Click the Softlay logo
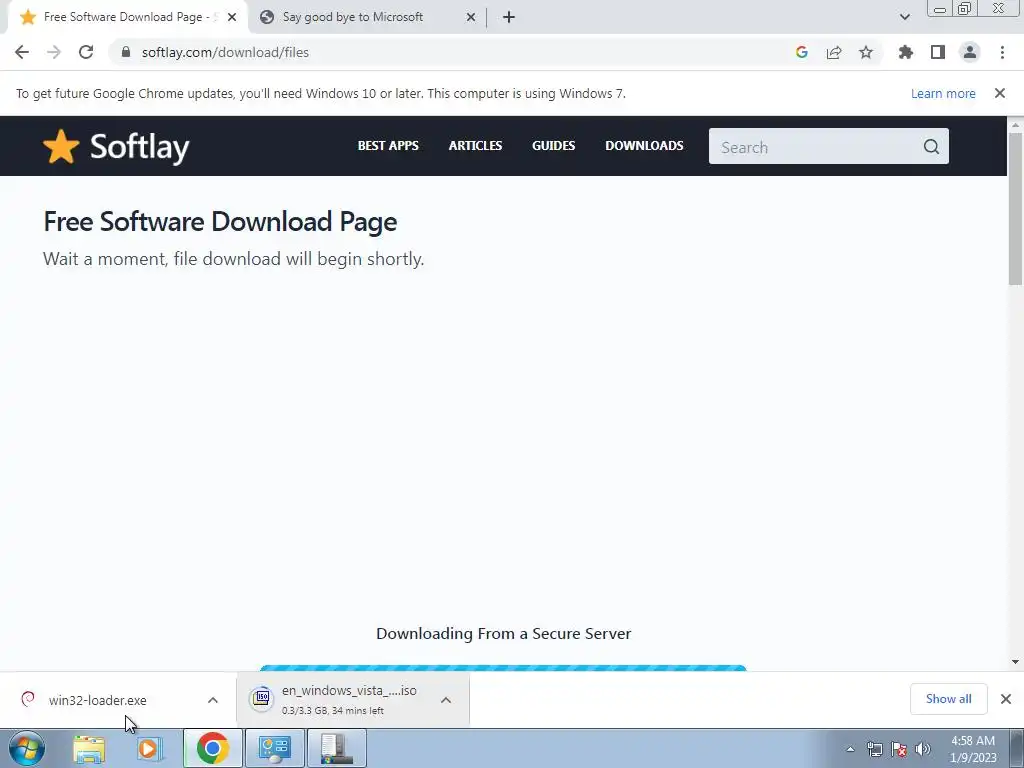Image resolution: width=1024 pixels, height=768 pixels. (x=116, y=146)
